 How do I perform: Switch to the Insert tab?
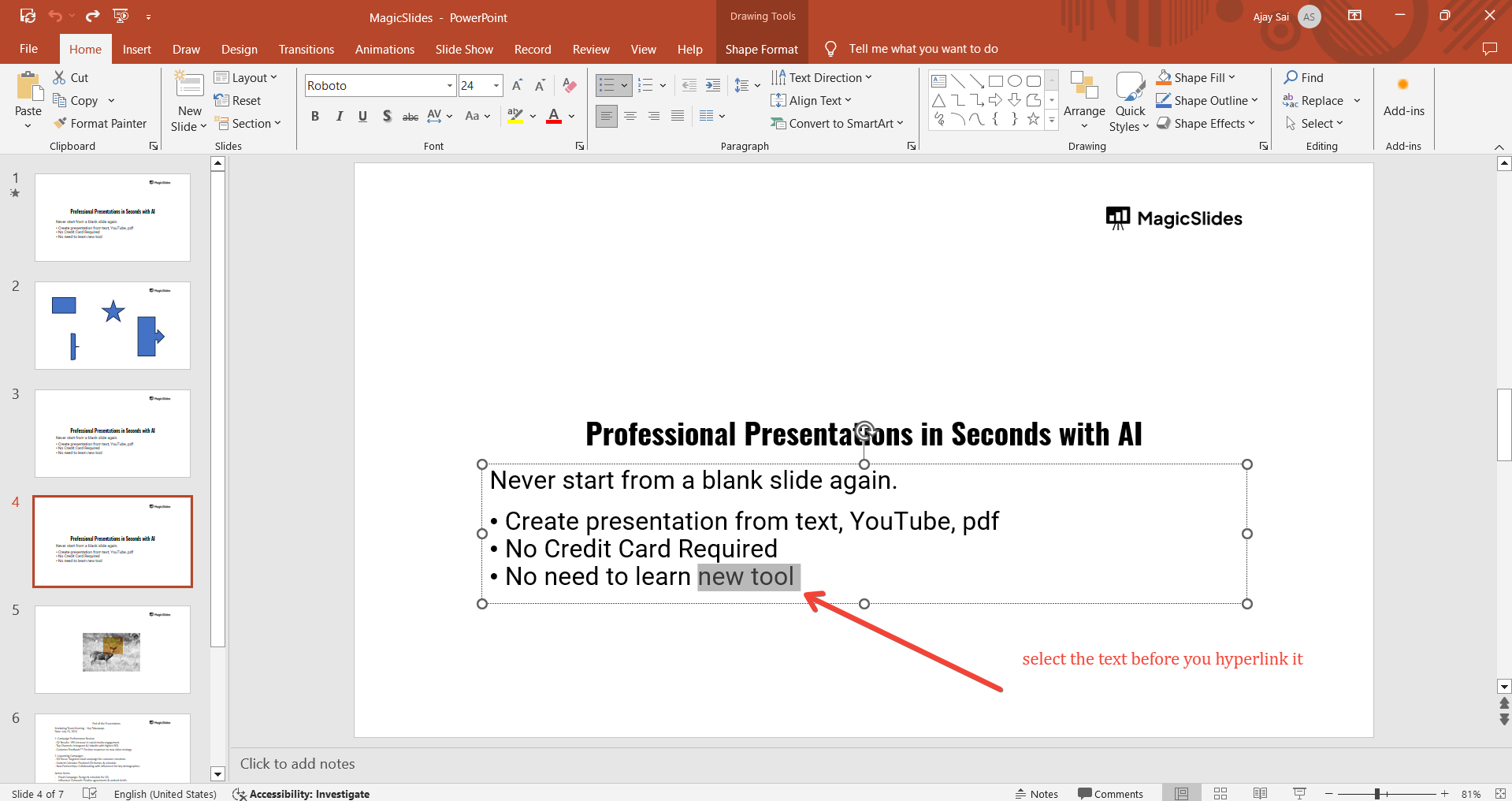click(136, 49)
